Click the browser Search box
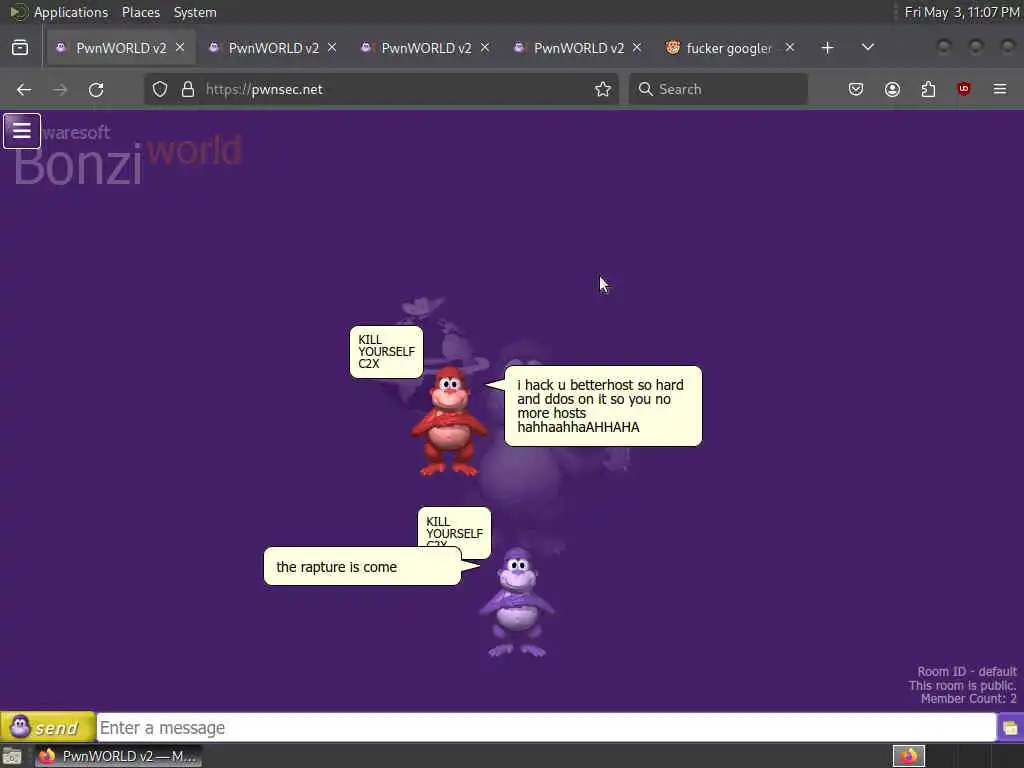Screen dimensions: 1024x768 click(x=718, y=89)
